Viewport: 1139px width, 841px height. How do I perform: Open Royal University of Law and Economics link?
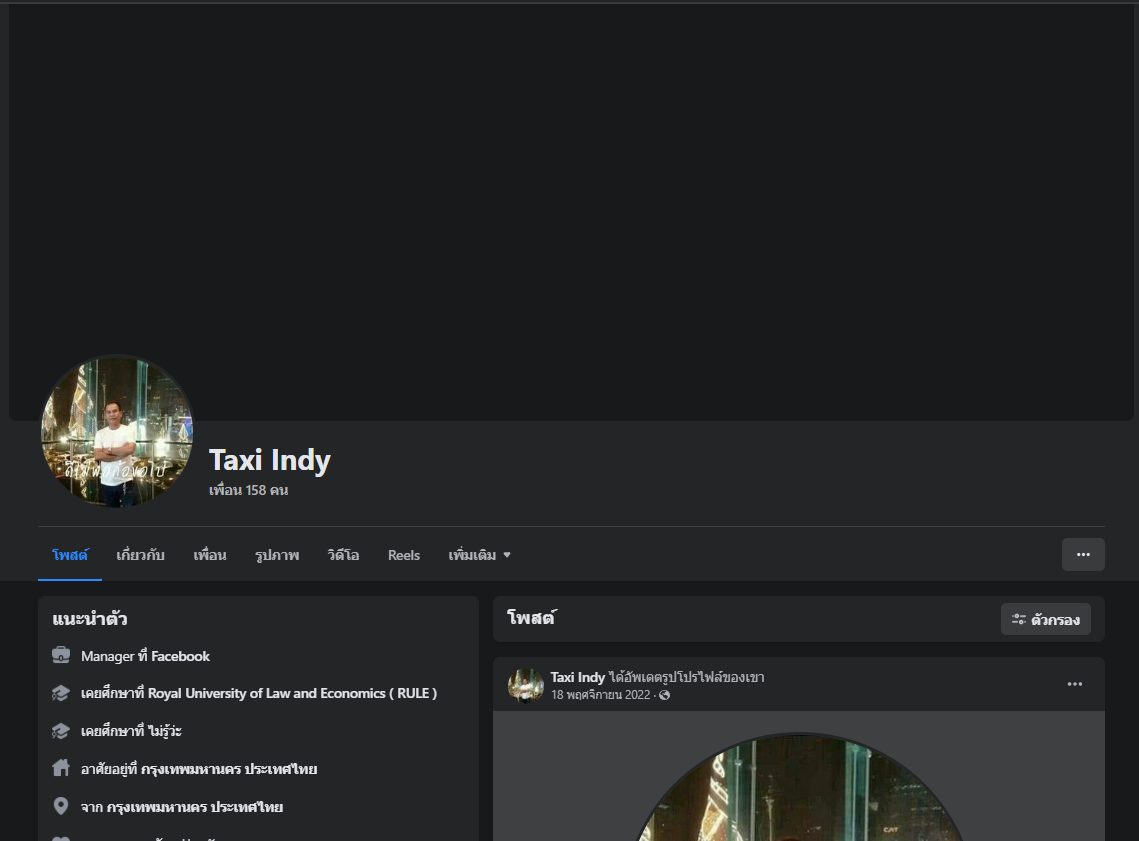tap(292, 693)
